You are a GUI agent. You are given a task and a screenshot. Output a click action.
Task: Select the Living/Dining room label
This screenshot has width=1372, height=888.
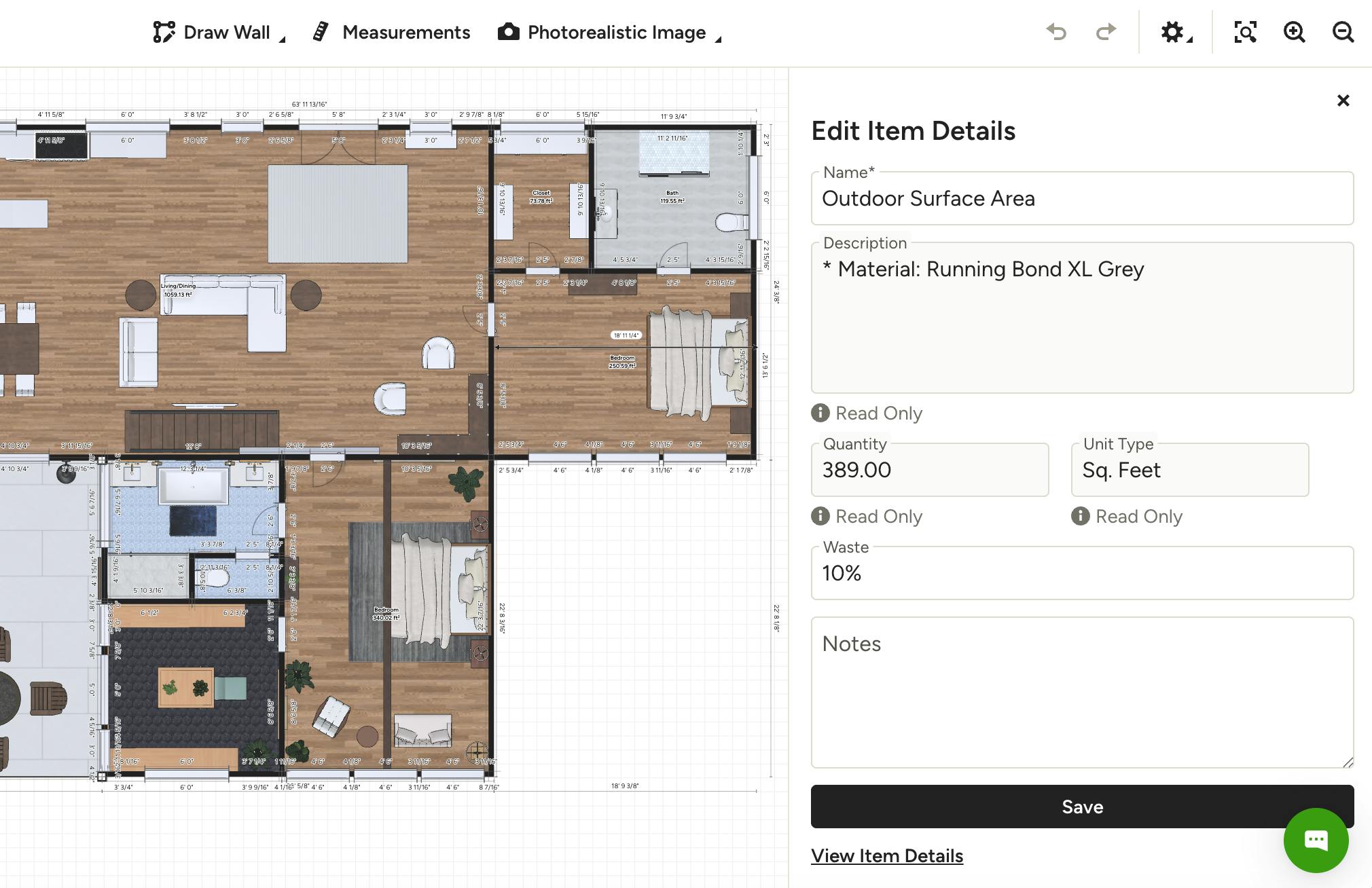178,290
